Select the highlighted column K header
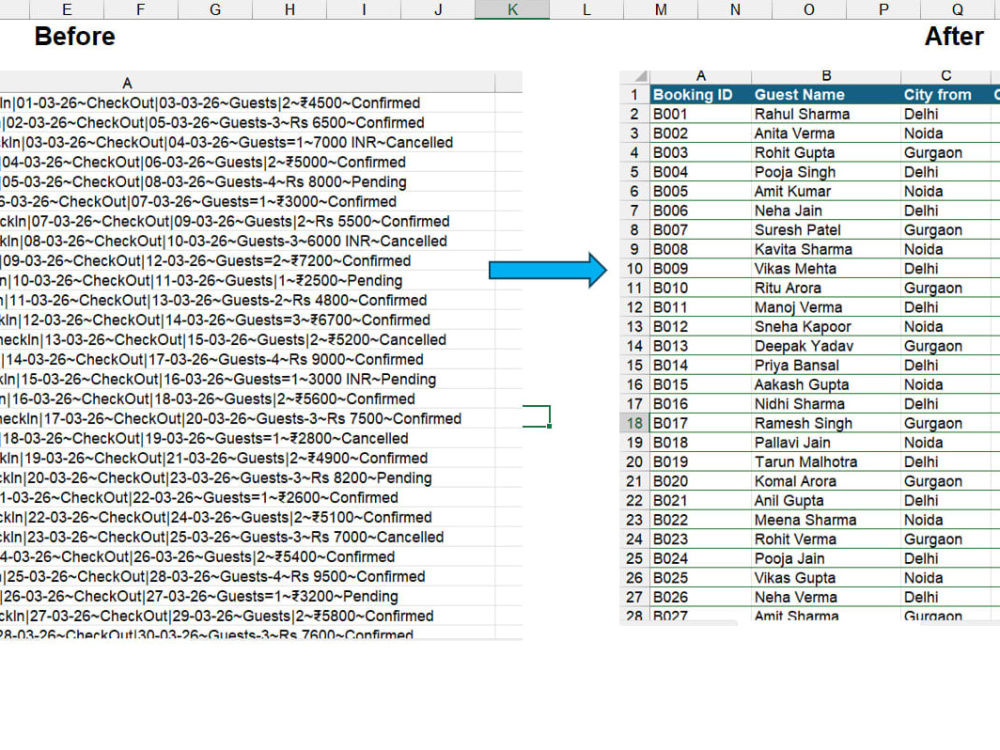Image resolution: width=1000 pixels, height=750 pixels. point(512,10)
